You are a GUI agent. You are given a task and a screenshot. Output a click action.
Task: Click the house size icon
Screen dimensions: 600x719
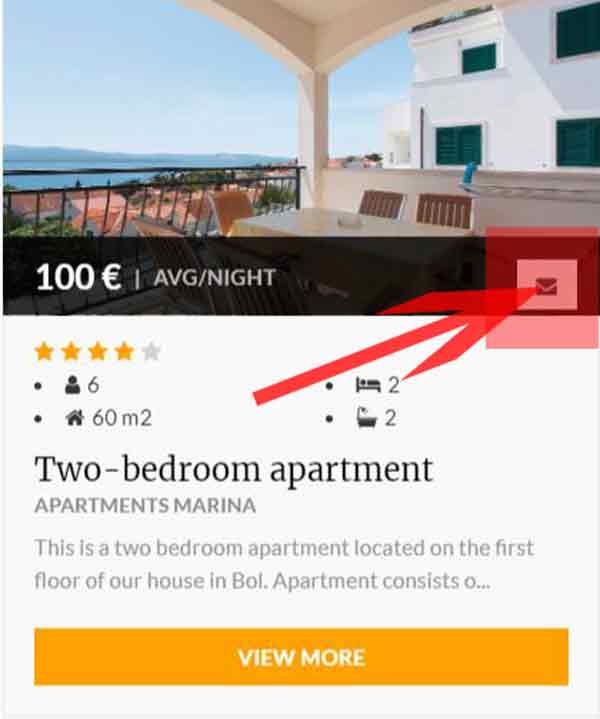(74, 418)
